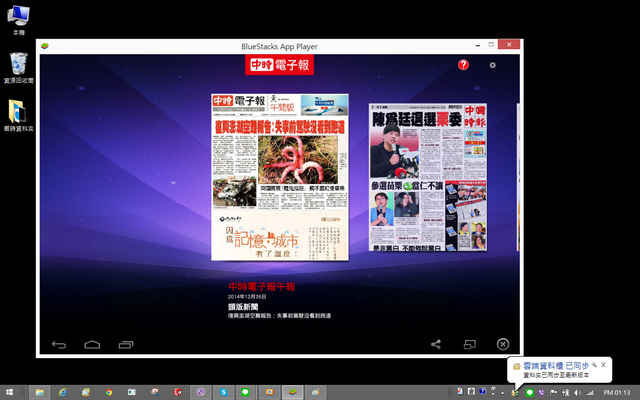
Task: Open the Paint app taskbar button
Action: point(316,393)
